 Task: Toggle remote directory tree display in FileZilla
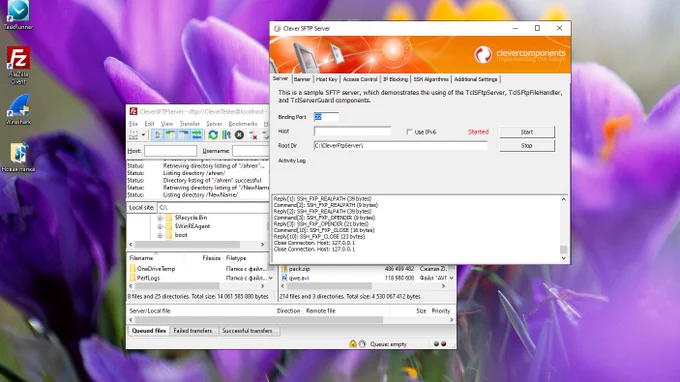[183, 135]
